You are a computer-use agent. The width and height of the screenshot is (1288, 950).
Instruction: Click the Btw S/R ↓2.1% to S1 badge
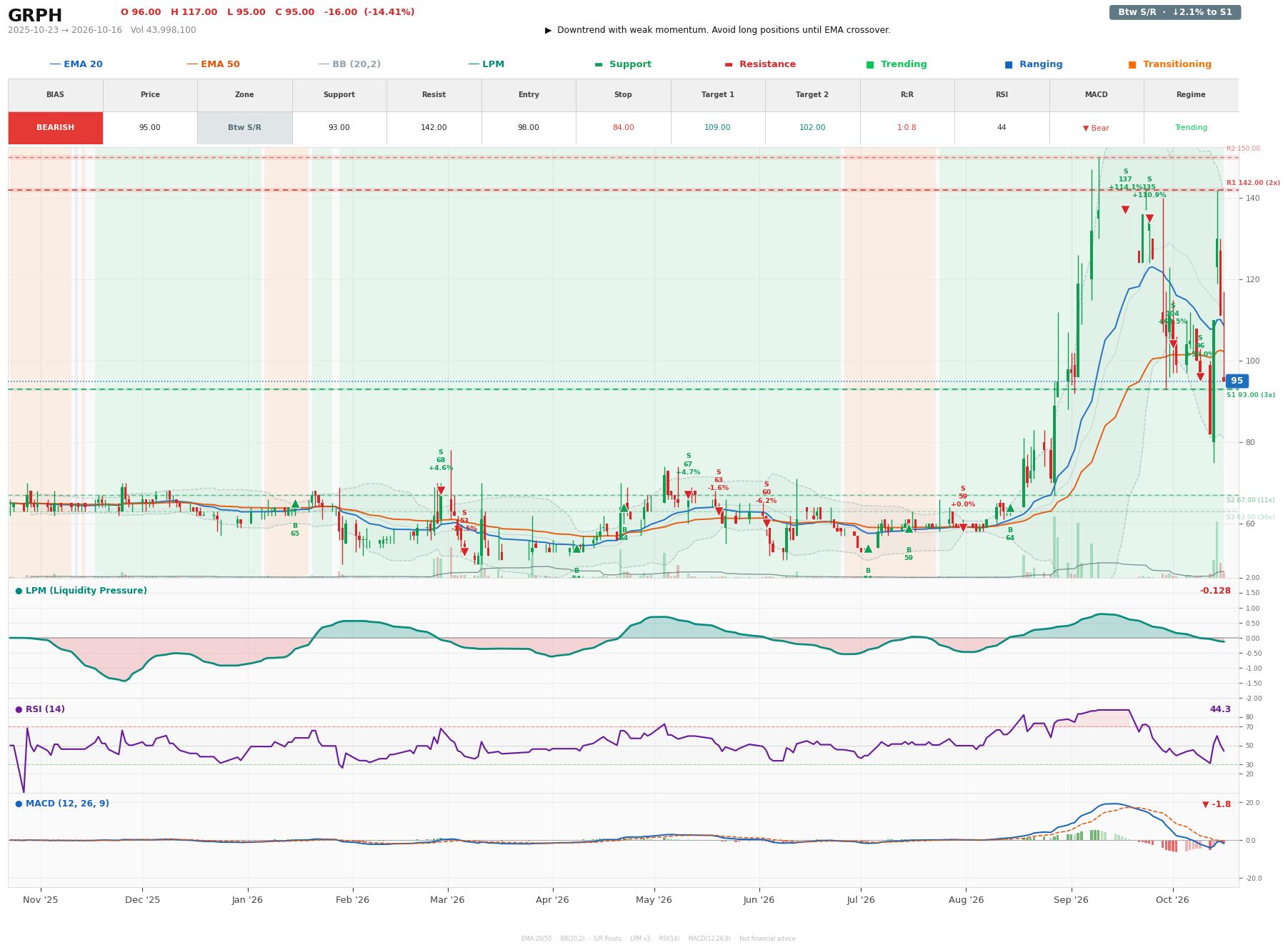pyautogui.click(x=1175, y=12)
